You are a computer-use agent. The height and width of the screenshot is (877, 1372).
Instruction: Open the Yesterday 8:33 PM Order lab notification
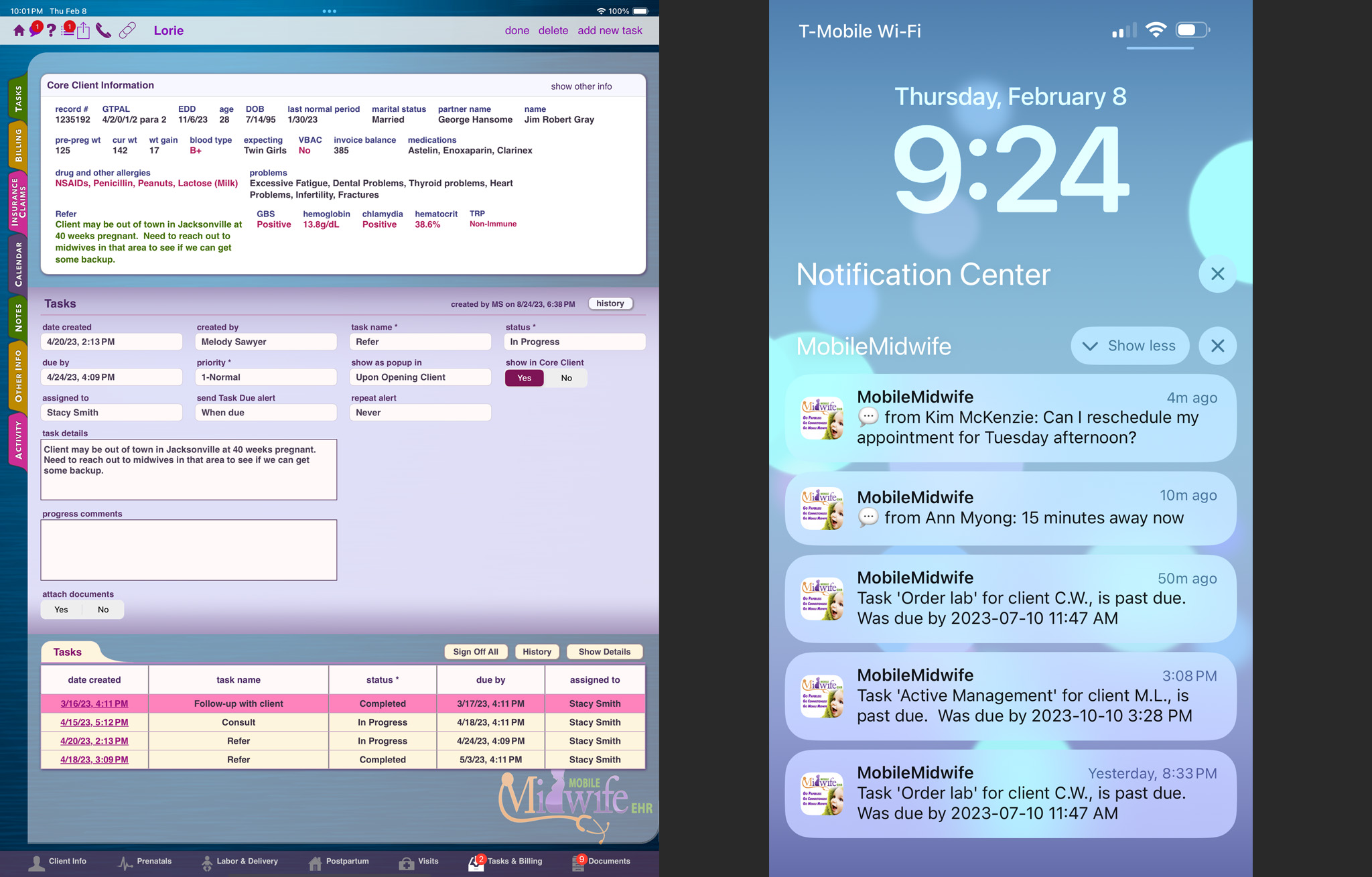1010,794
